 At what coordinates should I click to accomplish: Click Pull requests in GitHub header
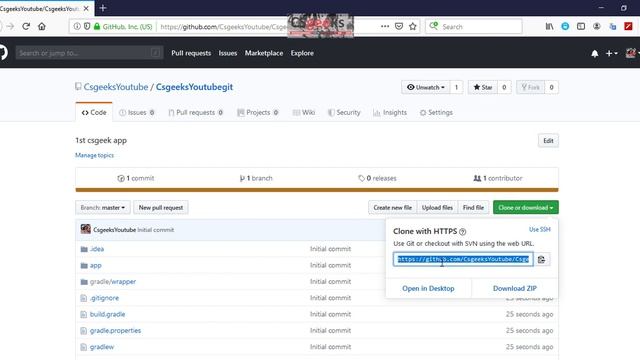(191, 53)
